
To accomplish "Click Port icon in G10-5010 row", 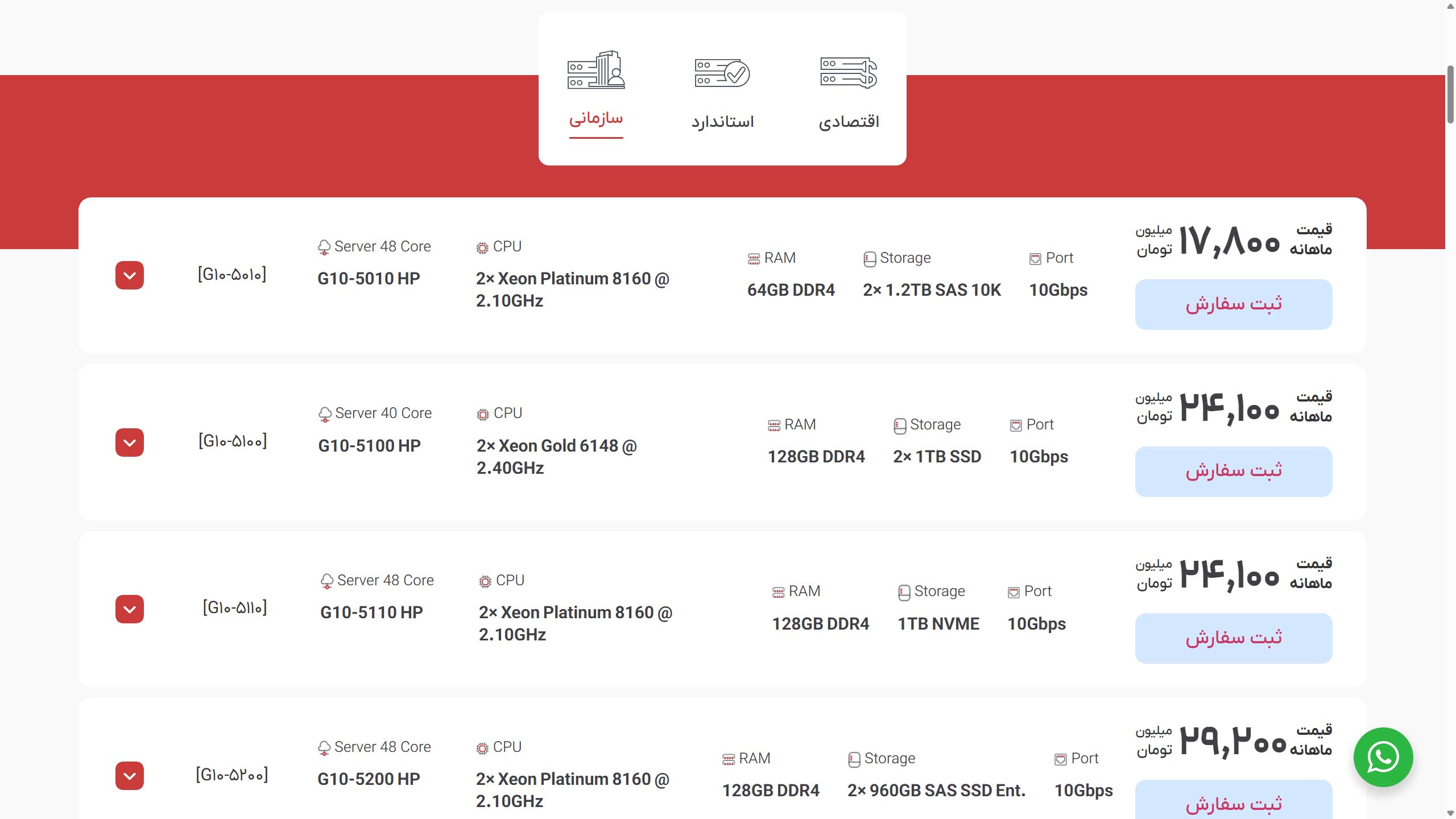I will click(1036, 259).
